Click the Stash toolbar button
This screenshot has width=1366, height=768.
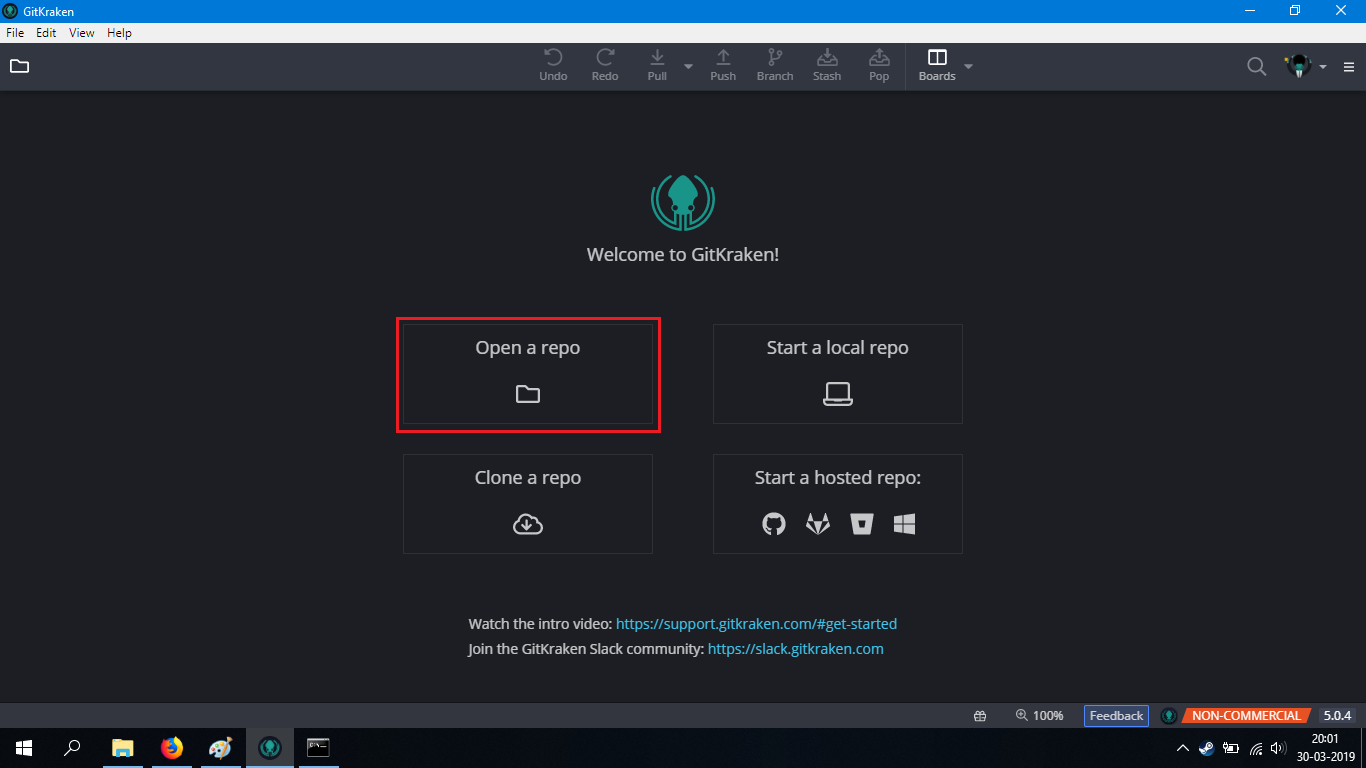click(x=827, y=66)
